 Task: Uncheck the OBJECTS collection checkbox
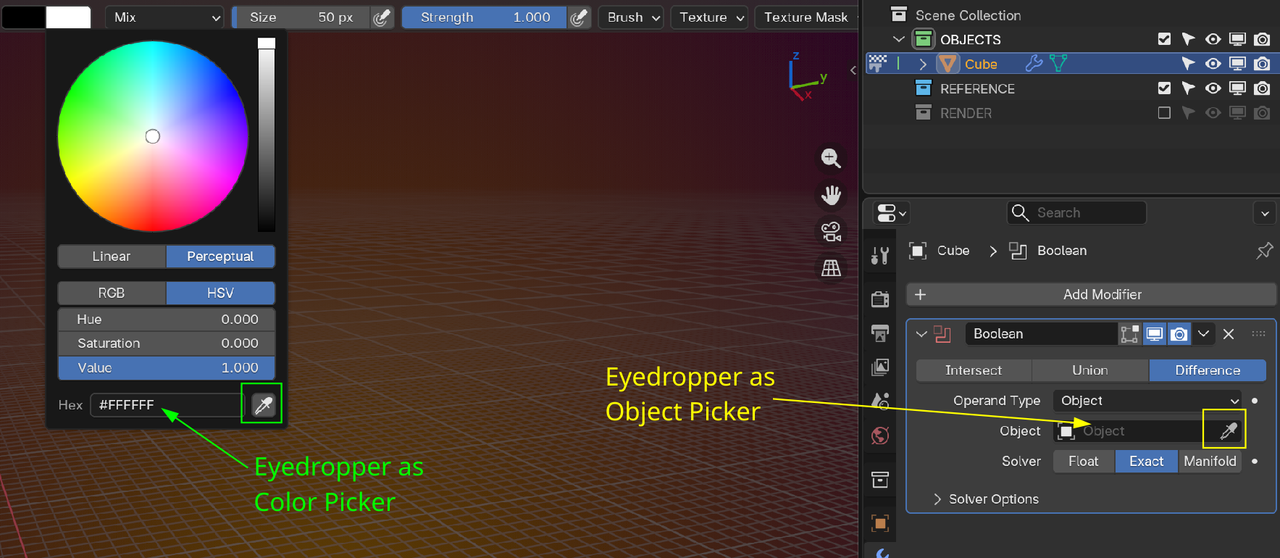tap(1164, 40)
